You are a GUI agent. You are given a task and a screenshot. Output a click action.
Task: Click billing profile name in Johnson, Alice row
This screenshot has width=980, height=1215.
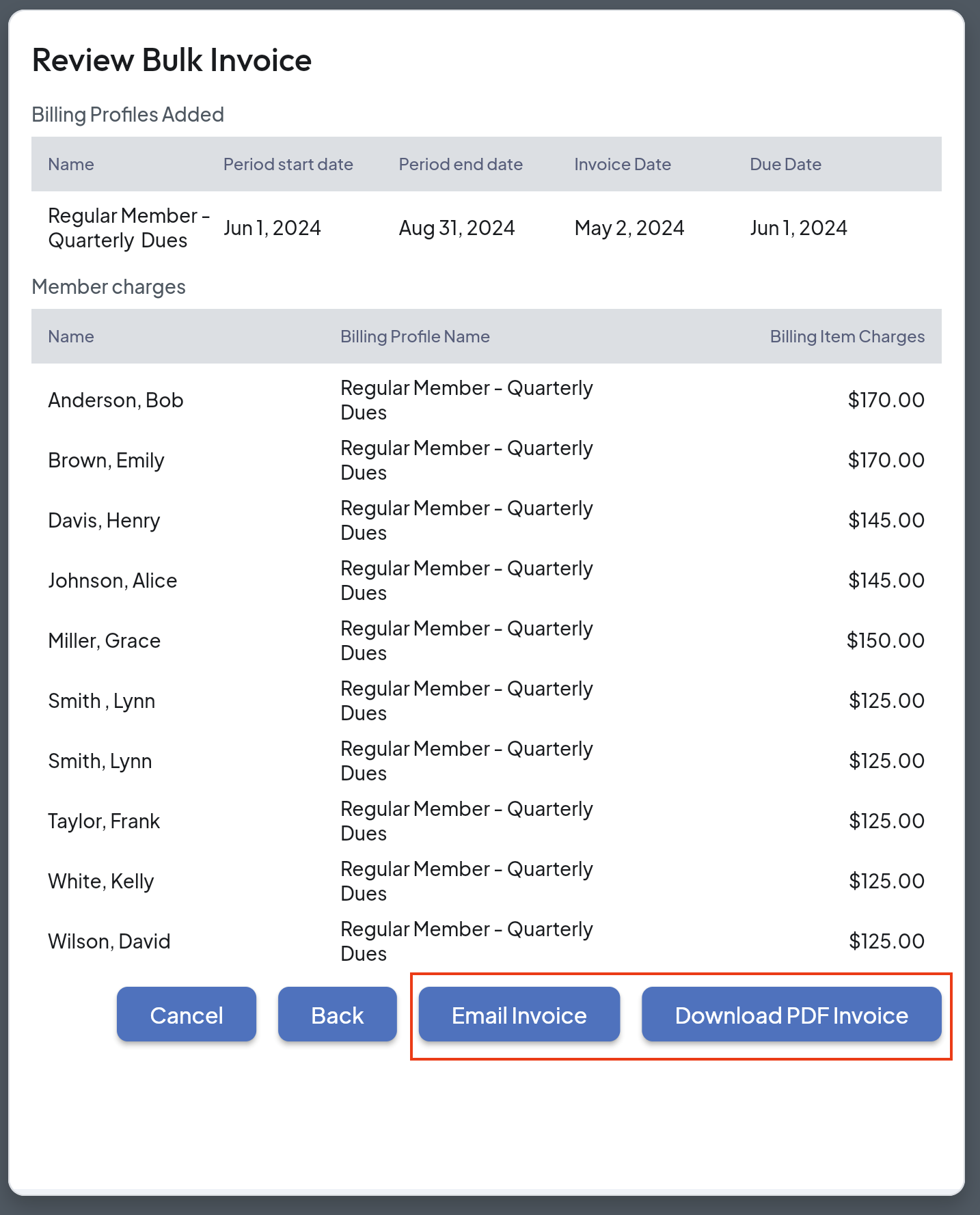click(x=467, y=580)
